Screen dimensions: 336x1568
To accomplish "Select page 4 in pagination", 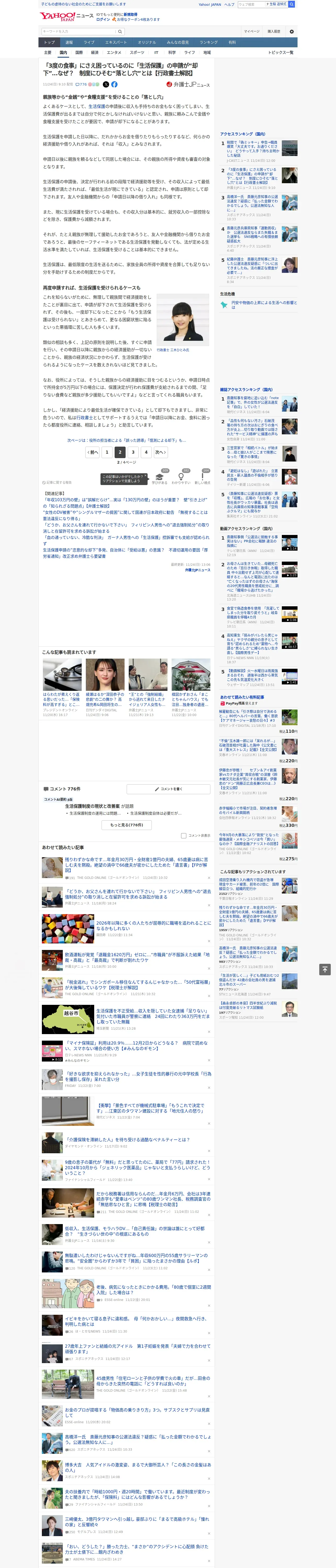I will pyautogui.click(x=146, y=452).
